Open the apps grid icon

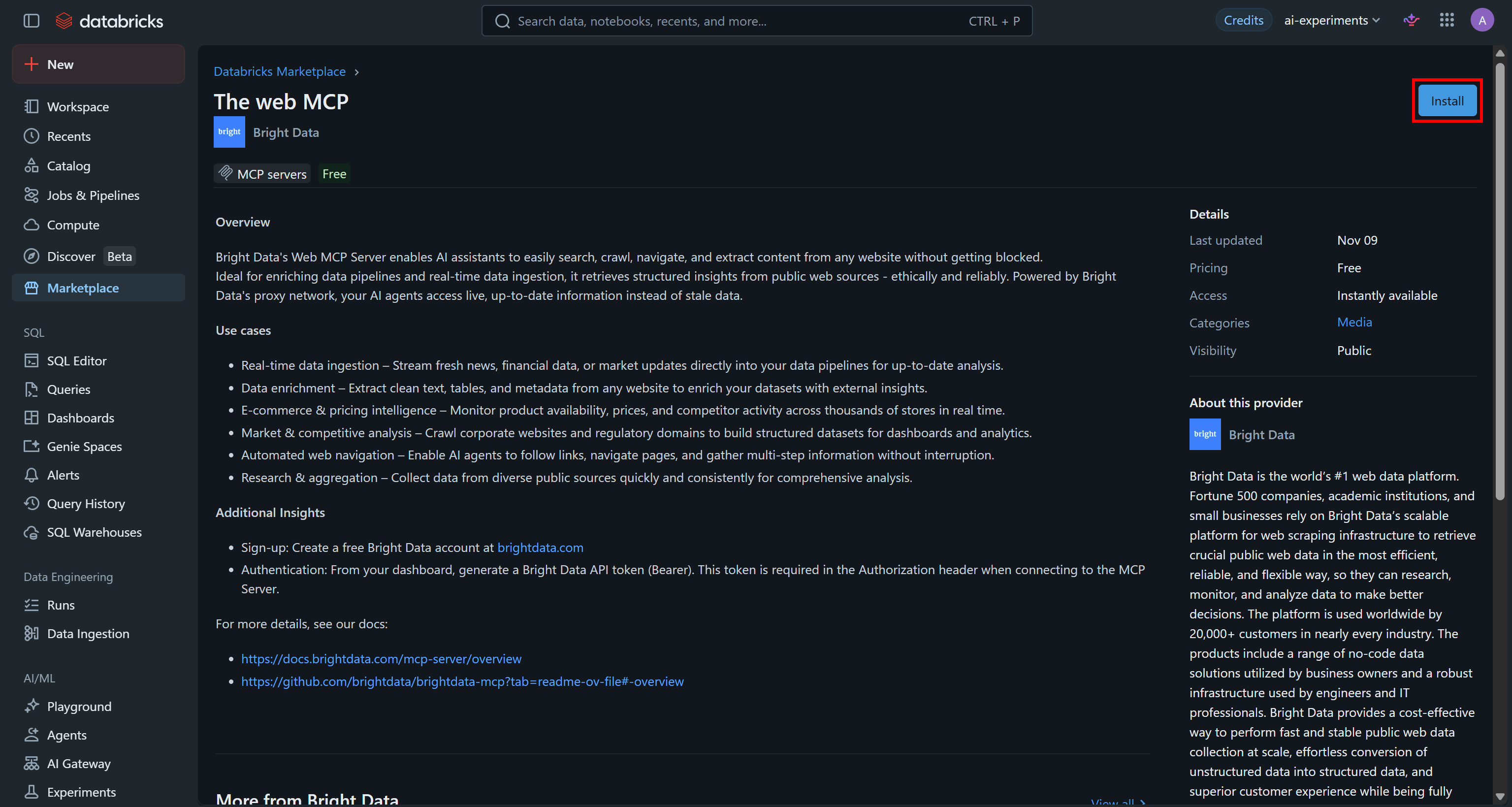click(1447, 21)
